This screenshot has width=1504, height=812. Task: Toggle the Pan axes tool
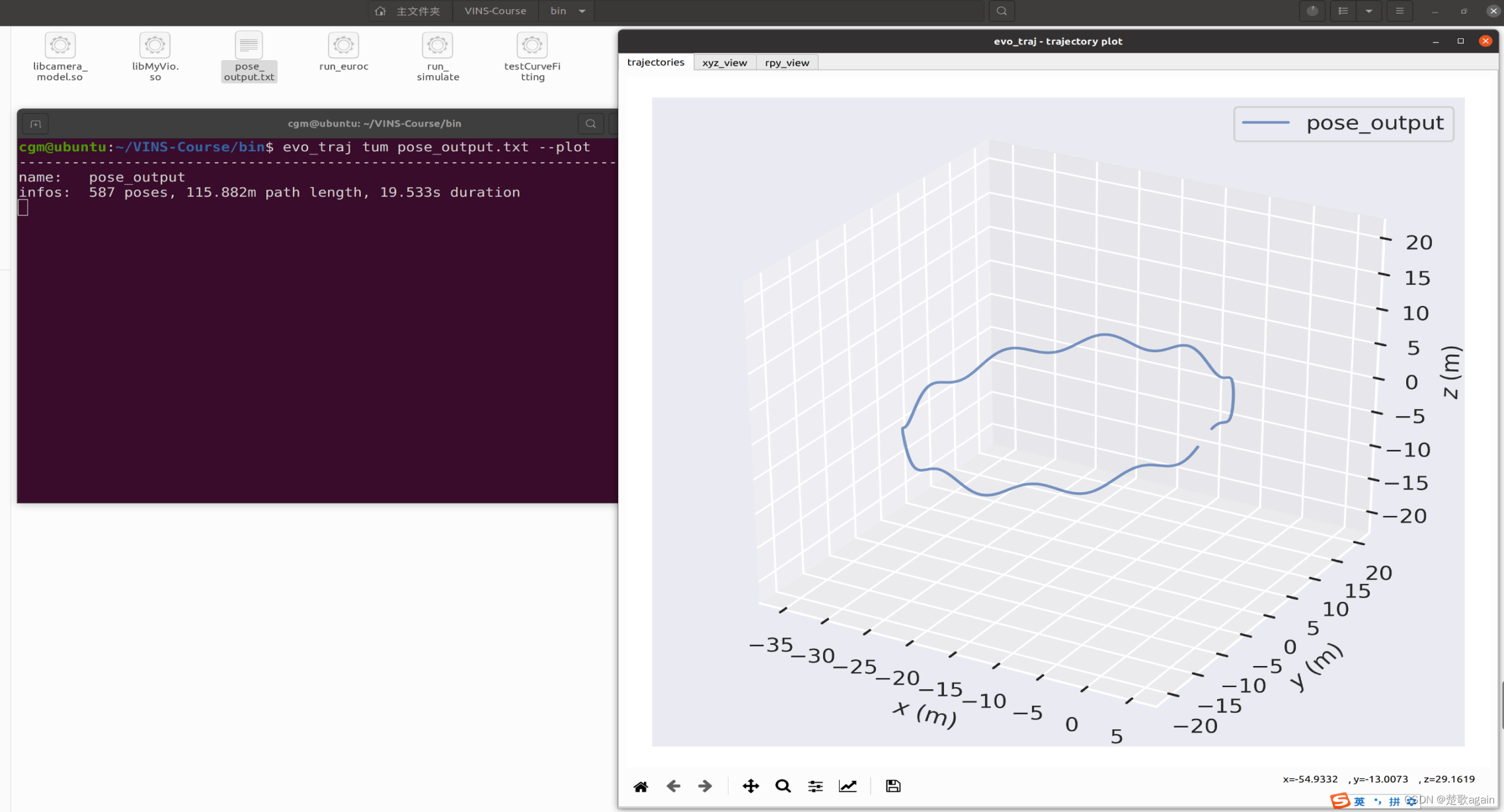750,786
